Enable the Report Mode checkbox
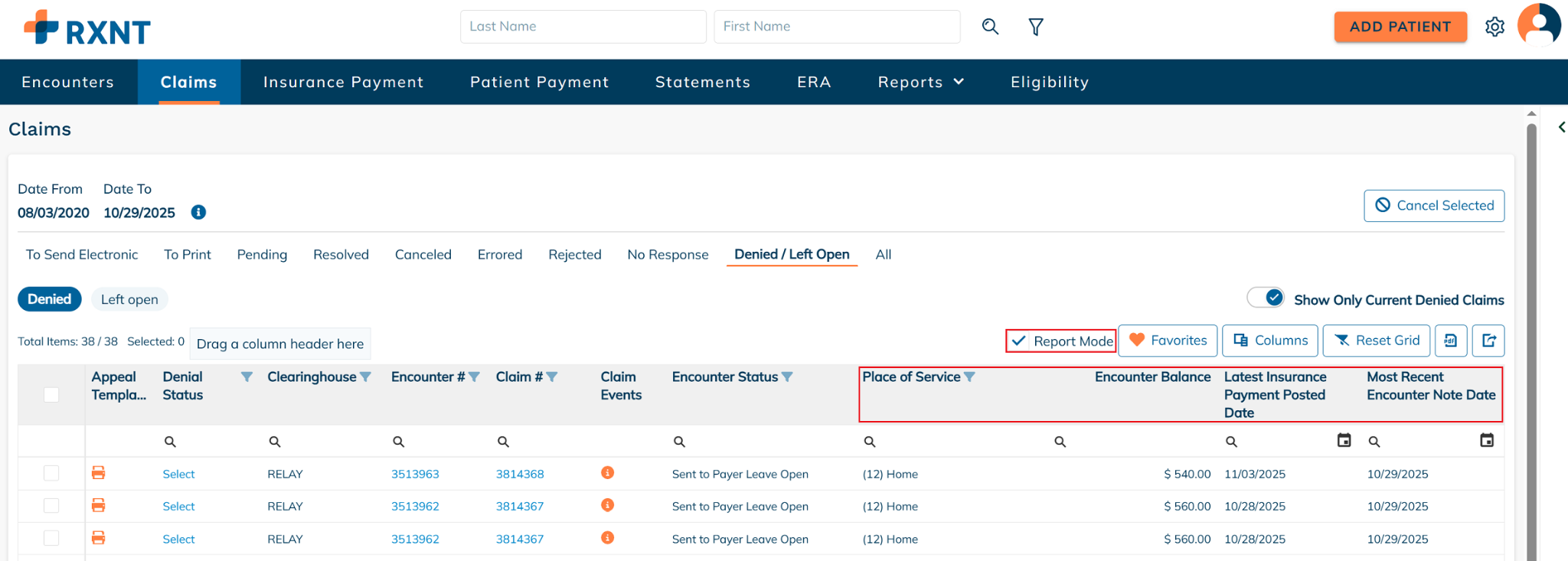The width and height of the screenshot is (1568, 561). pos(1019,341)
